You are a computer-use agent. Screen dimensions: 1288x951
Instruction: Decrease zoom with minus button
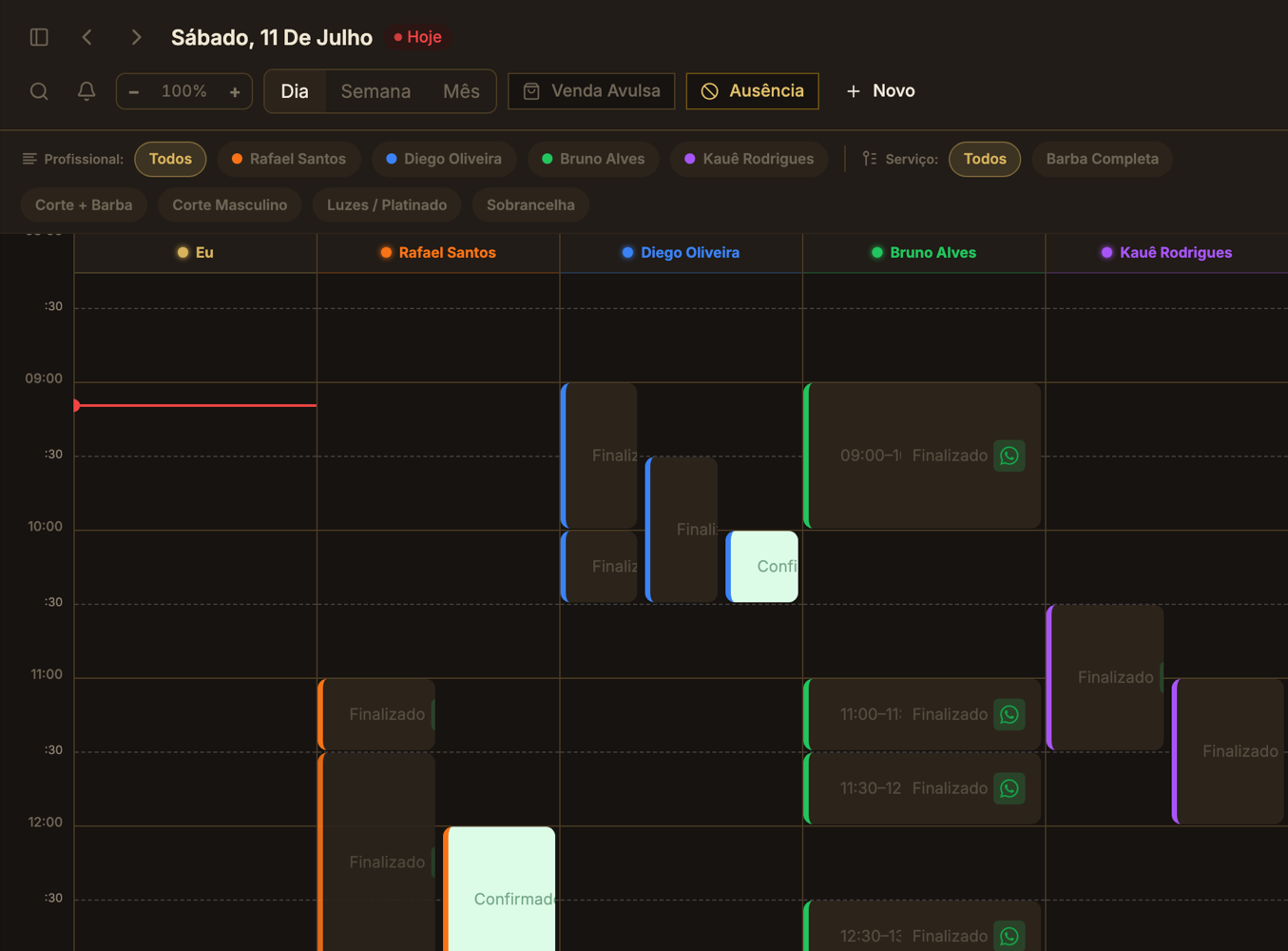[x=134, y=91]
